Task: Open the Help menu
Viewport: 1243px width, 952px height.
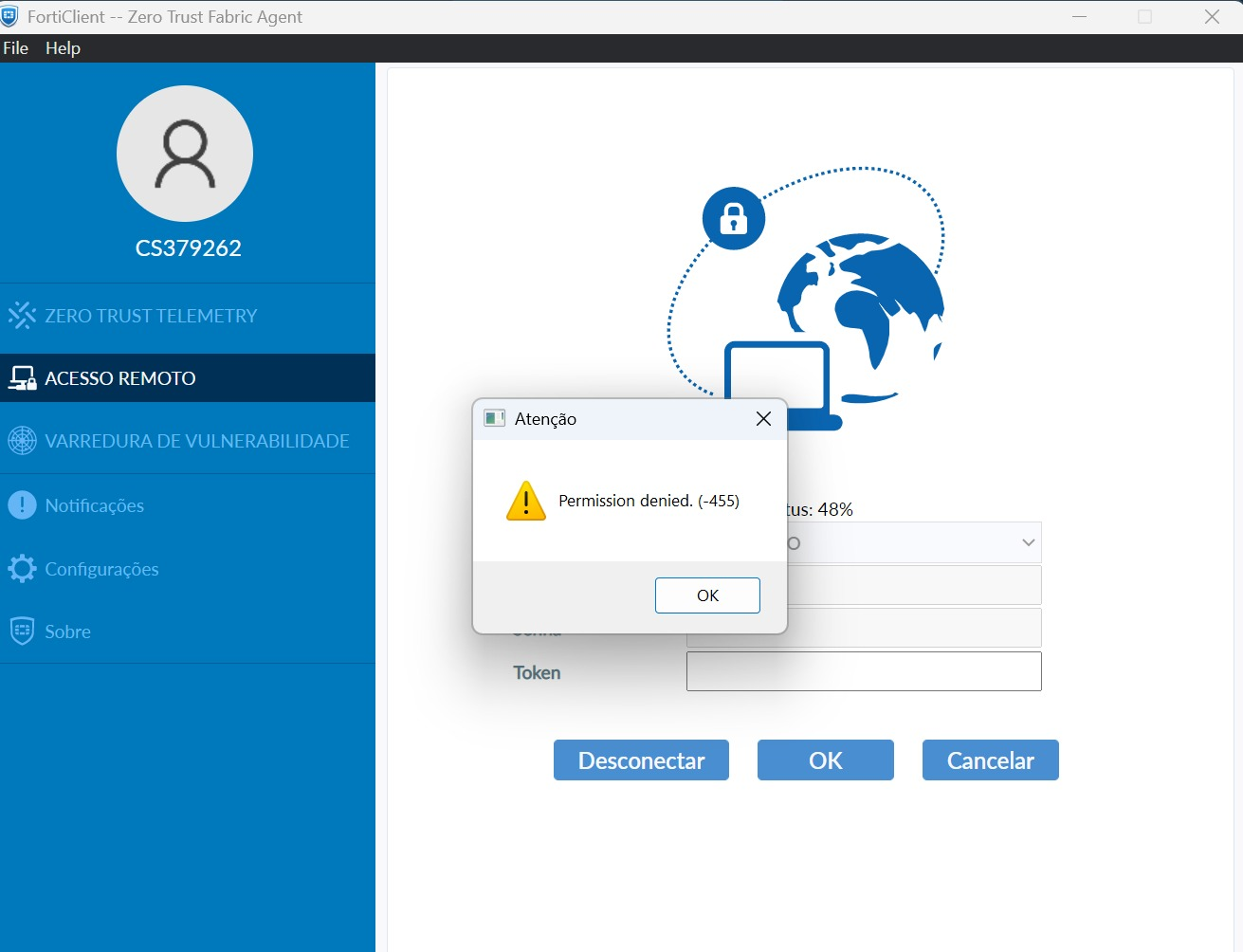Action: [x=63, y=48]
